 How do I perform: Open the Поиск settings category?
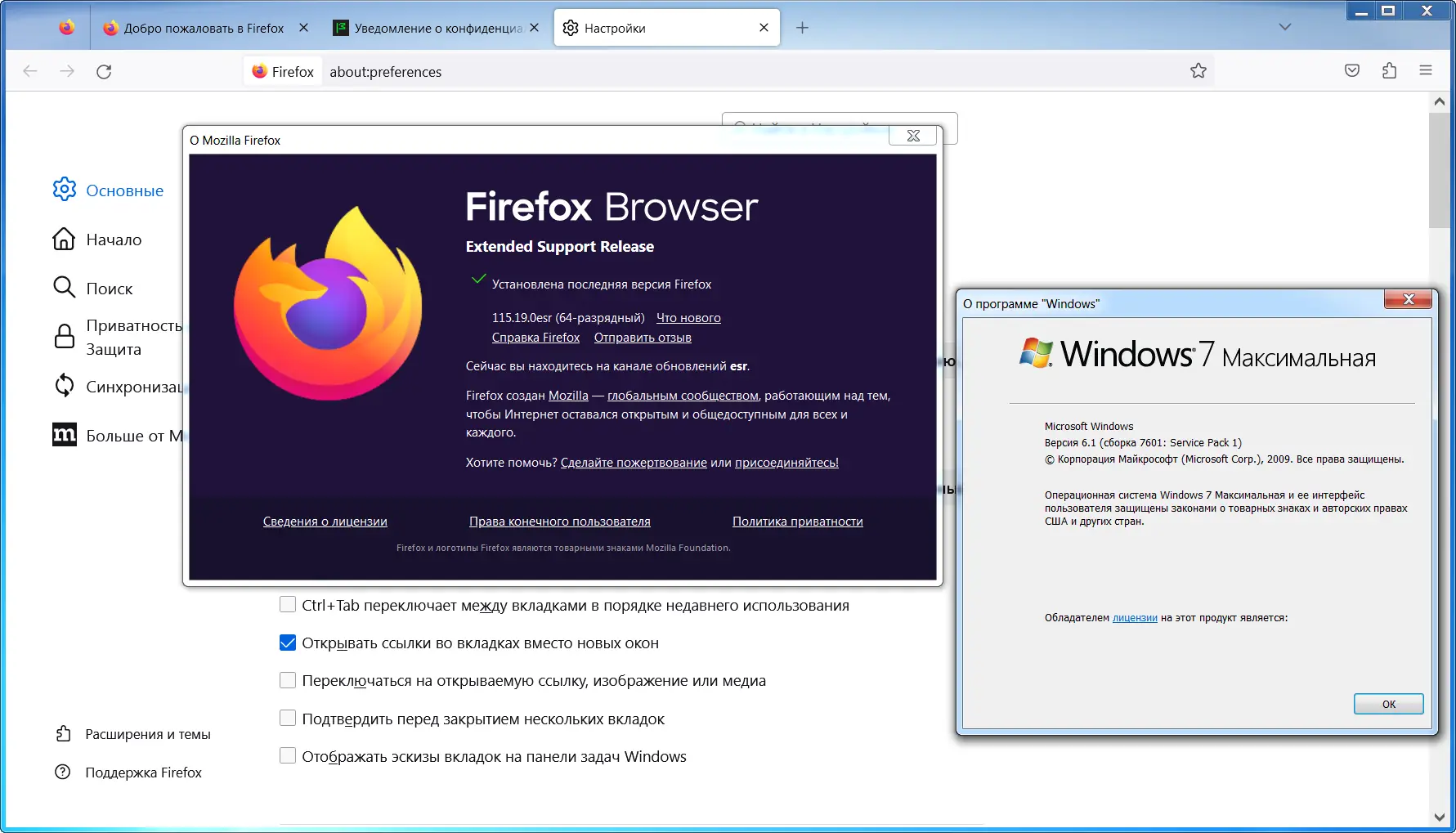[92, 289]
